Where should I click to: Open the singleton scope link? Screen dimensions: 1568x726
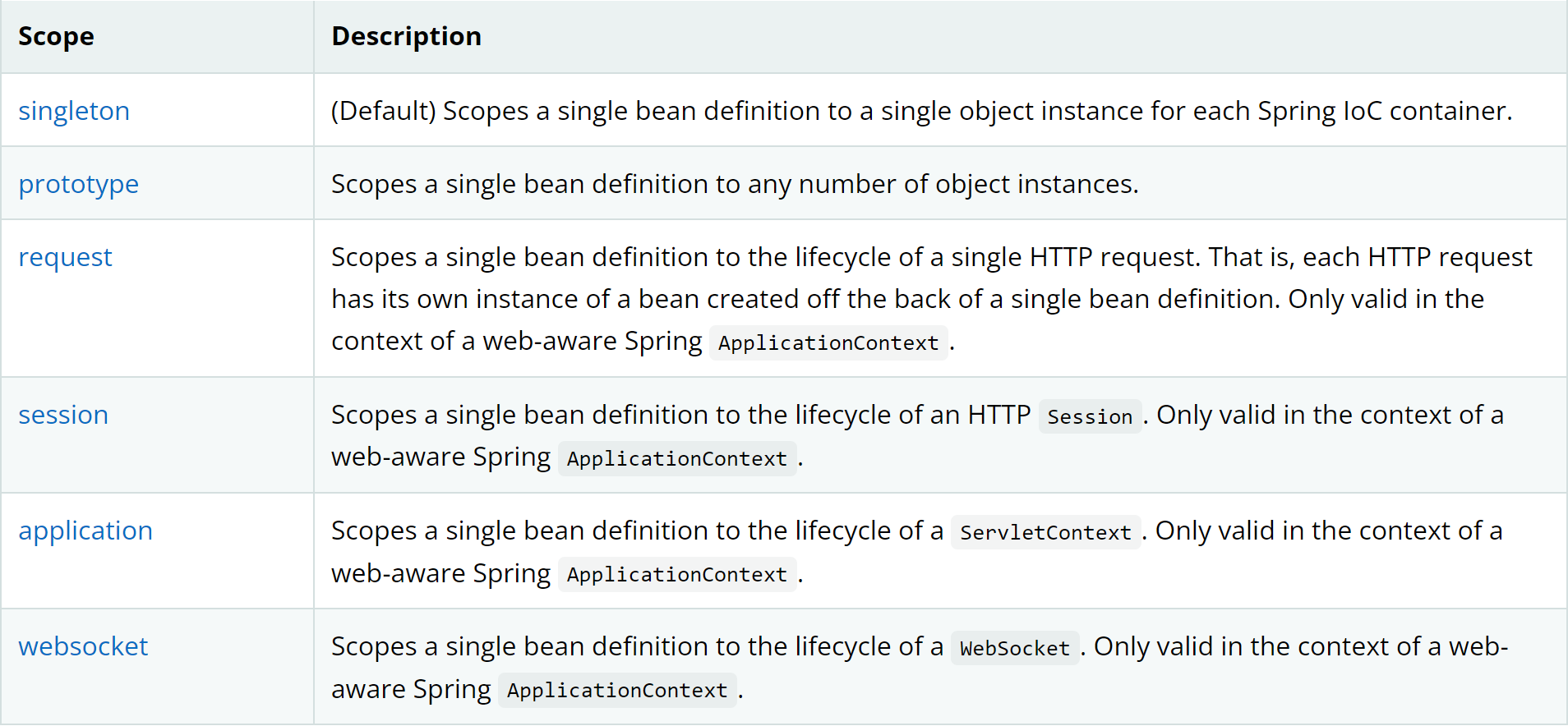coord(74,111)
